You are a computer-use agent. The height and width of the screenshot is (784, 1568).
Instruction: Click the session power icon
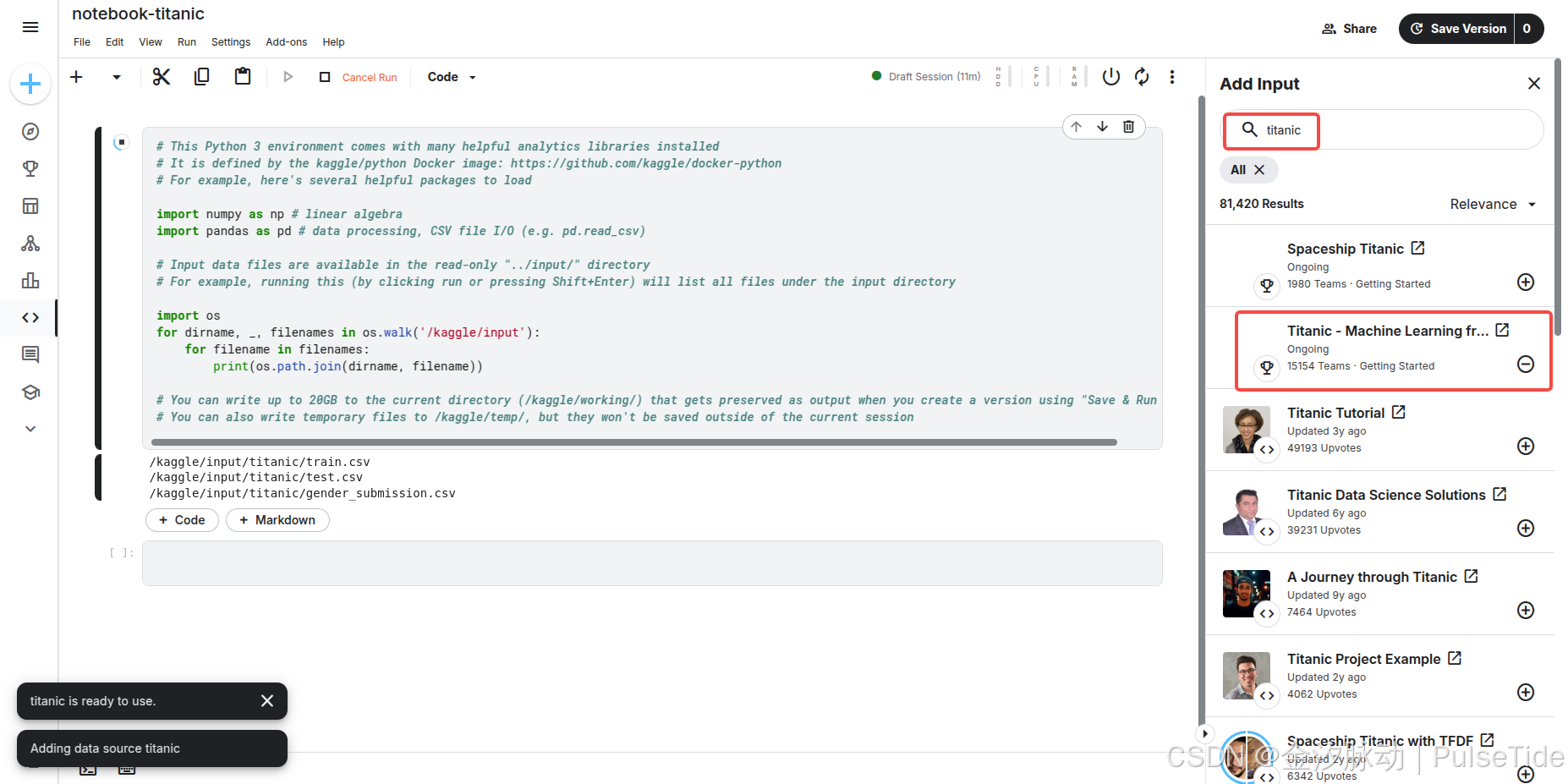[x=1111, y=77]
